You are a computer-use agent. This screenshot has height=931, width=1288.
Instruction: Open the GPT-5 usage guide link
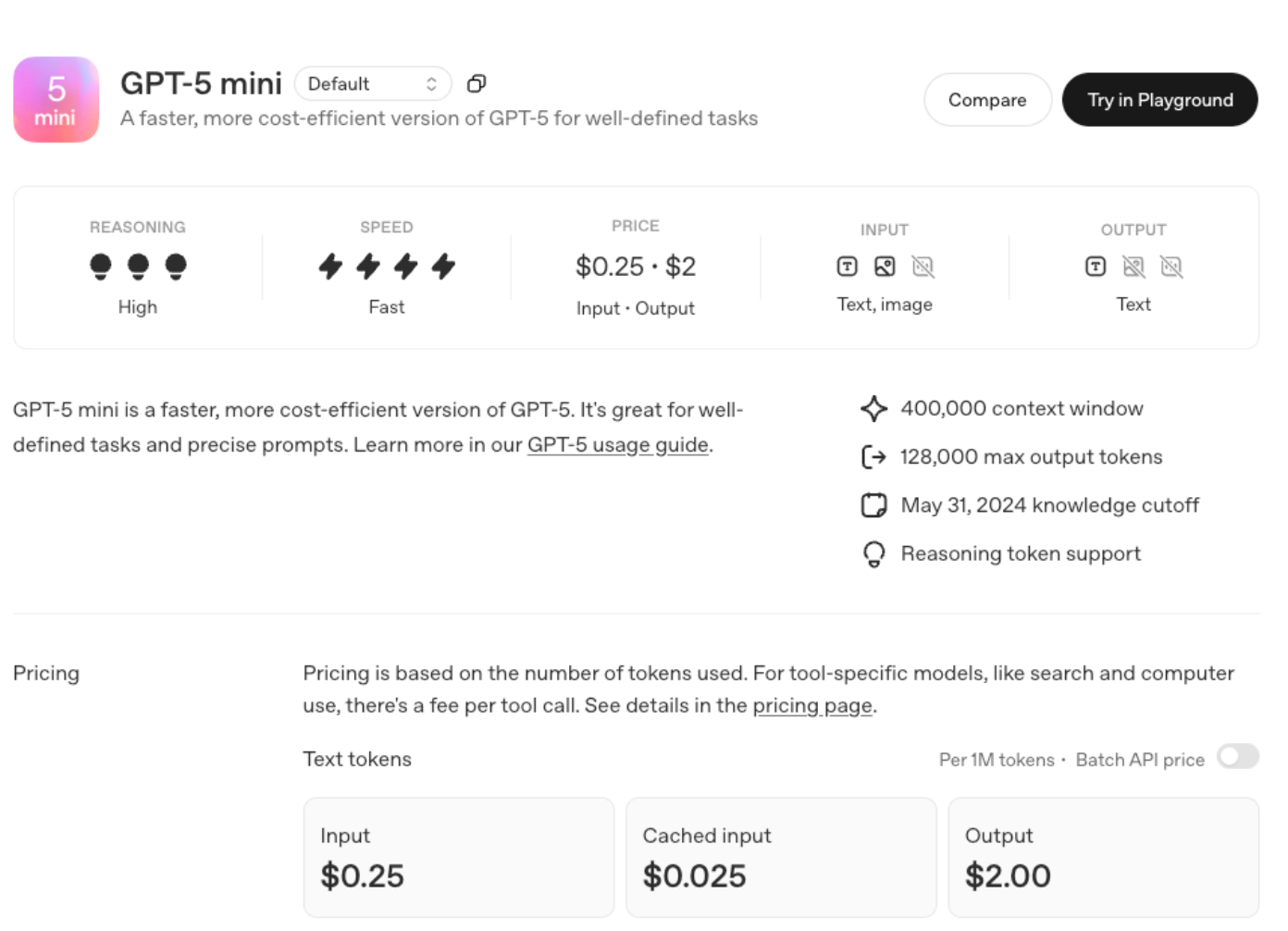618,445
